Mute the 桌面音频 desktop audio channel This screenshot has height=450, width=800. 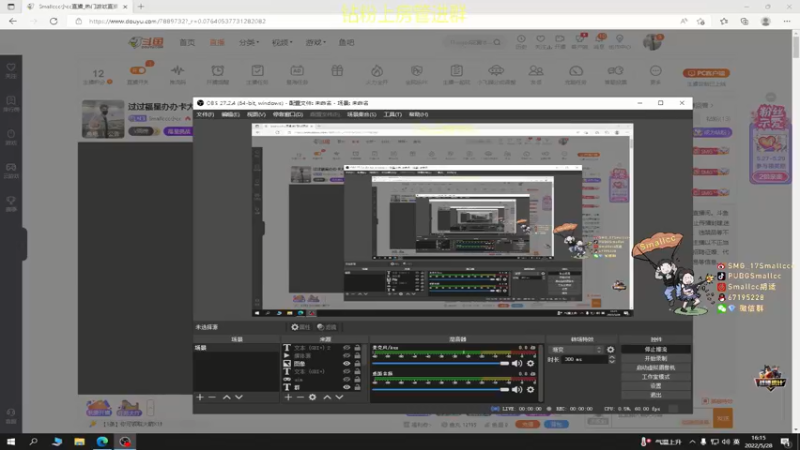[x=517, y=389]
